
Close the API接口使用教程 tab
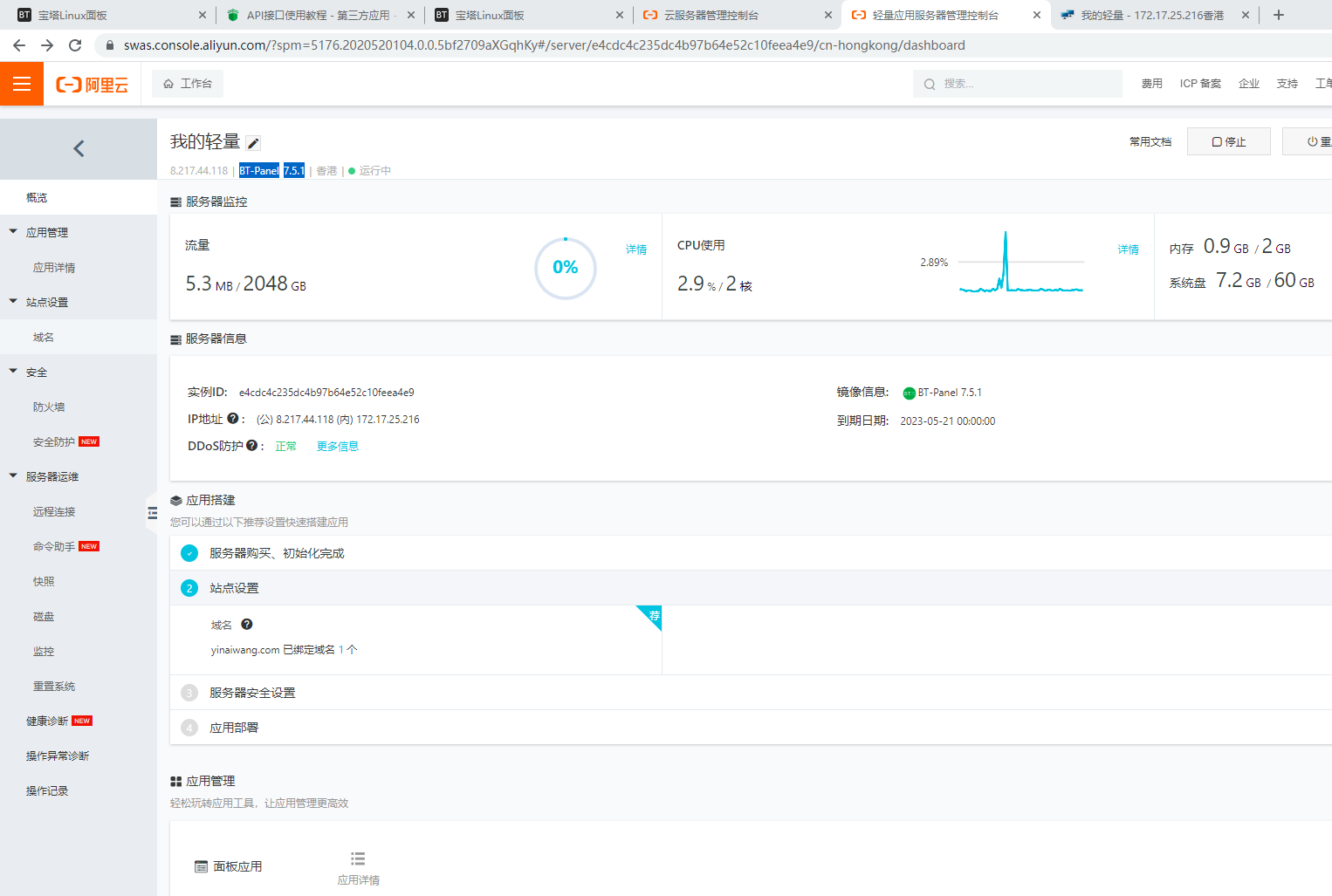pyautogui.click(x=411, y=15)
